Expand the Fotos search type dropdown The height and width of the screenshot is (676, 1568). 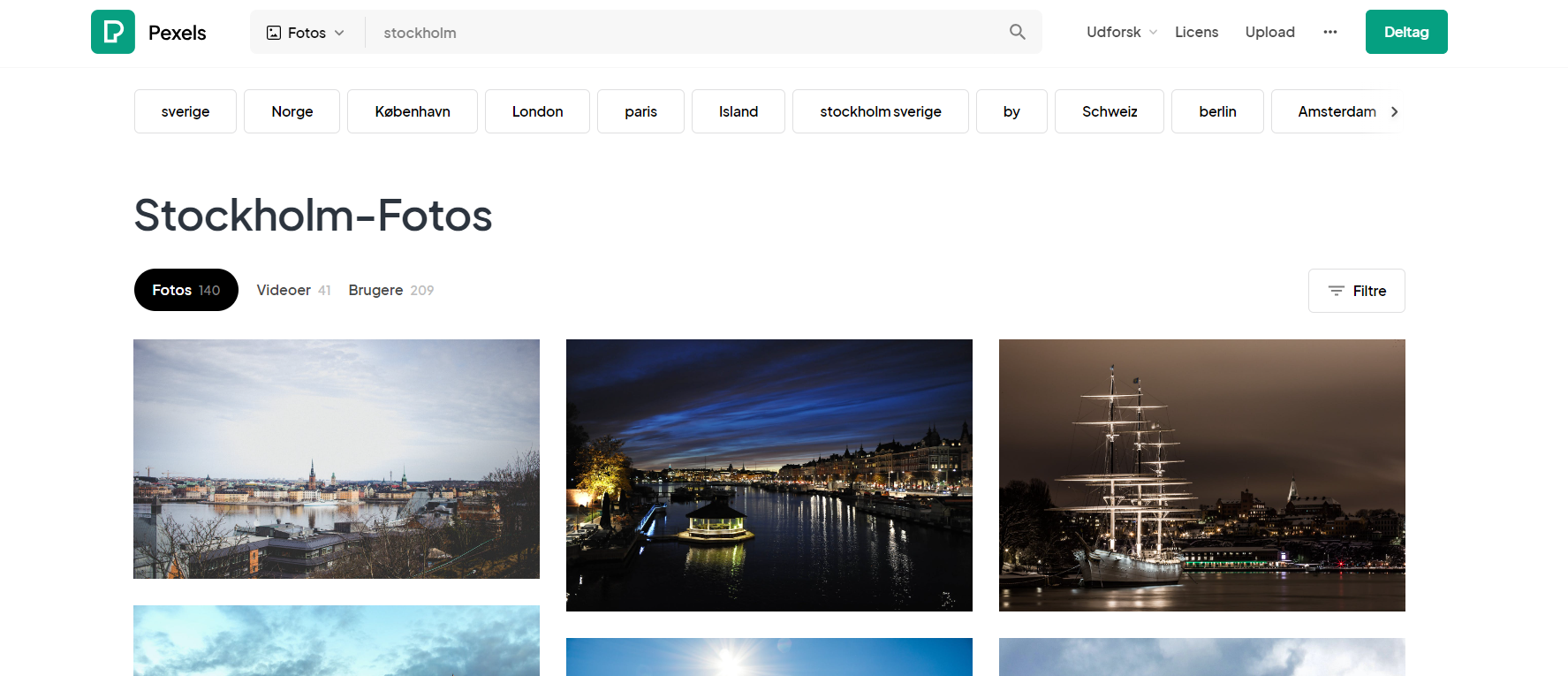pos(306,33)
